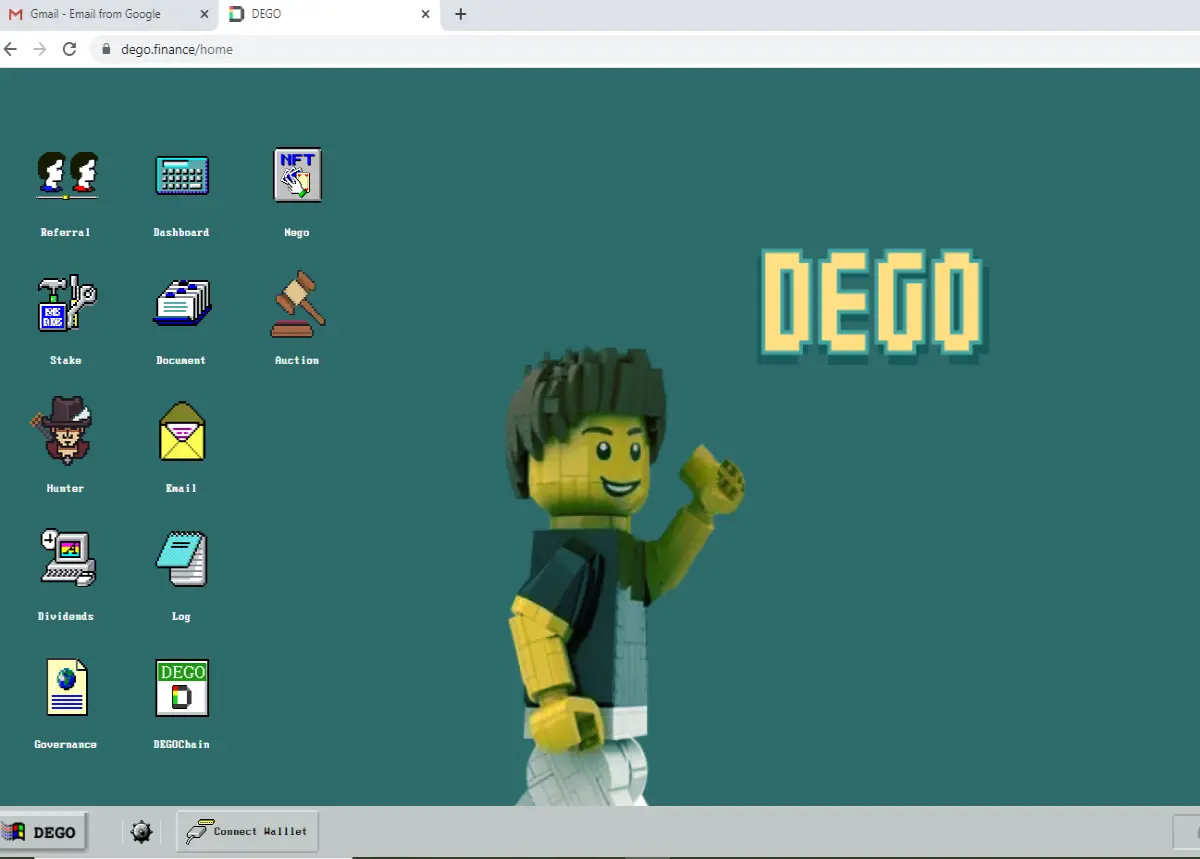
Task: Click the Governance label text
Action: (66, 744)
